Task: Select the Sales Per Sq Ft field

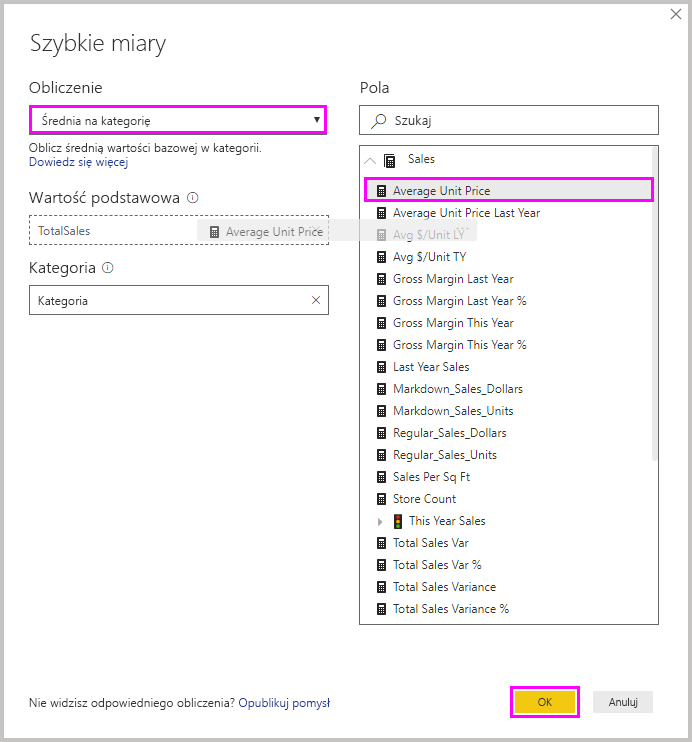Action: (x=431, y=477)
